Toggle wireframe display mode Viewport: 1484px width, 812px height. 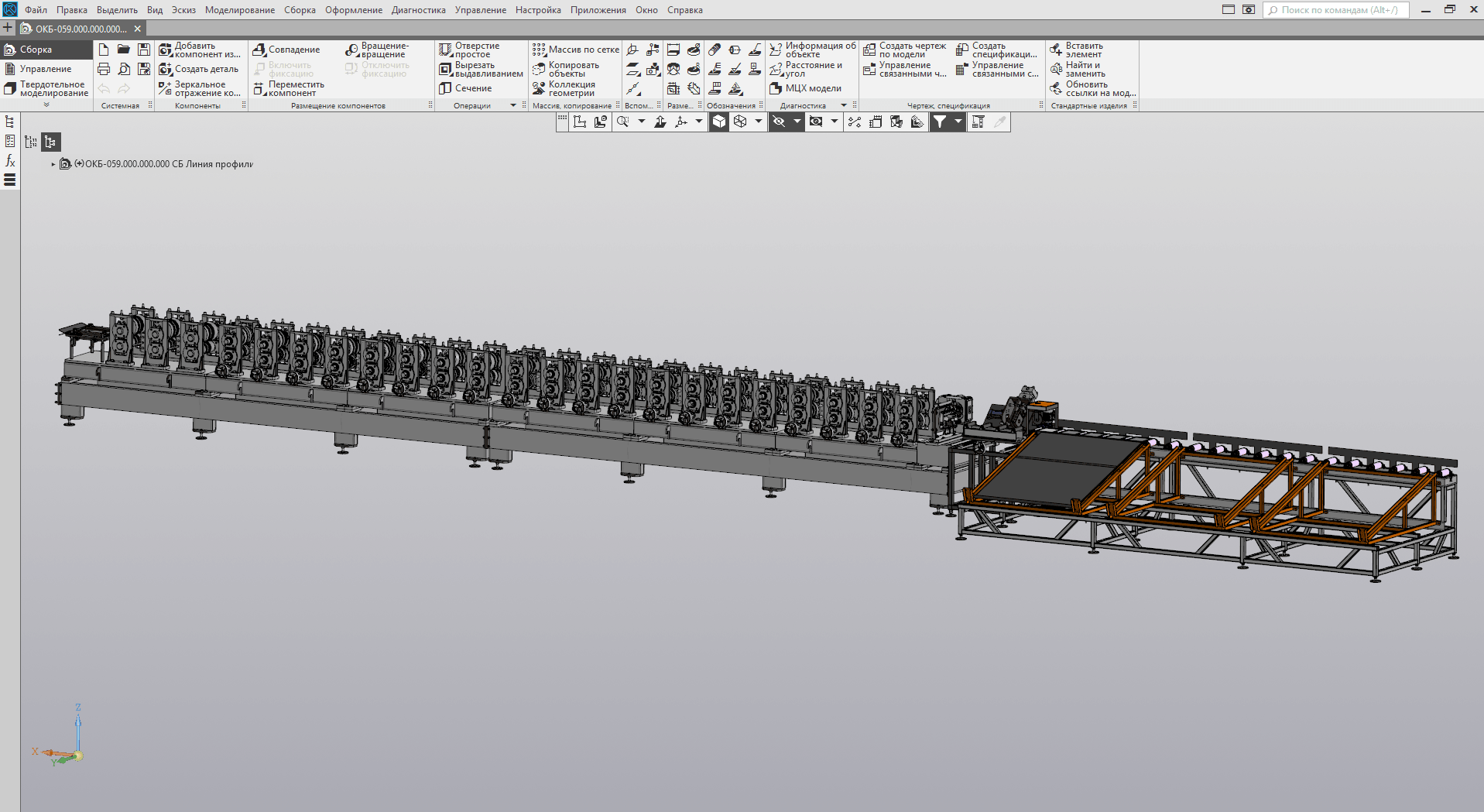click(x=740, y=122)
